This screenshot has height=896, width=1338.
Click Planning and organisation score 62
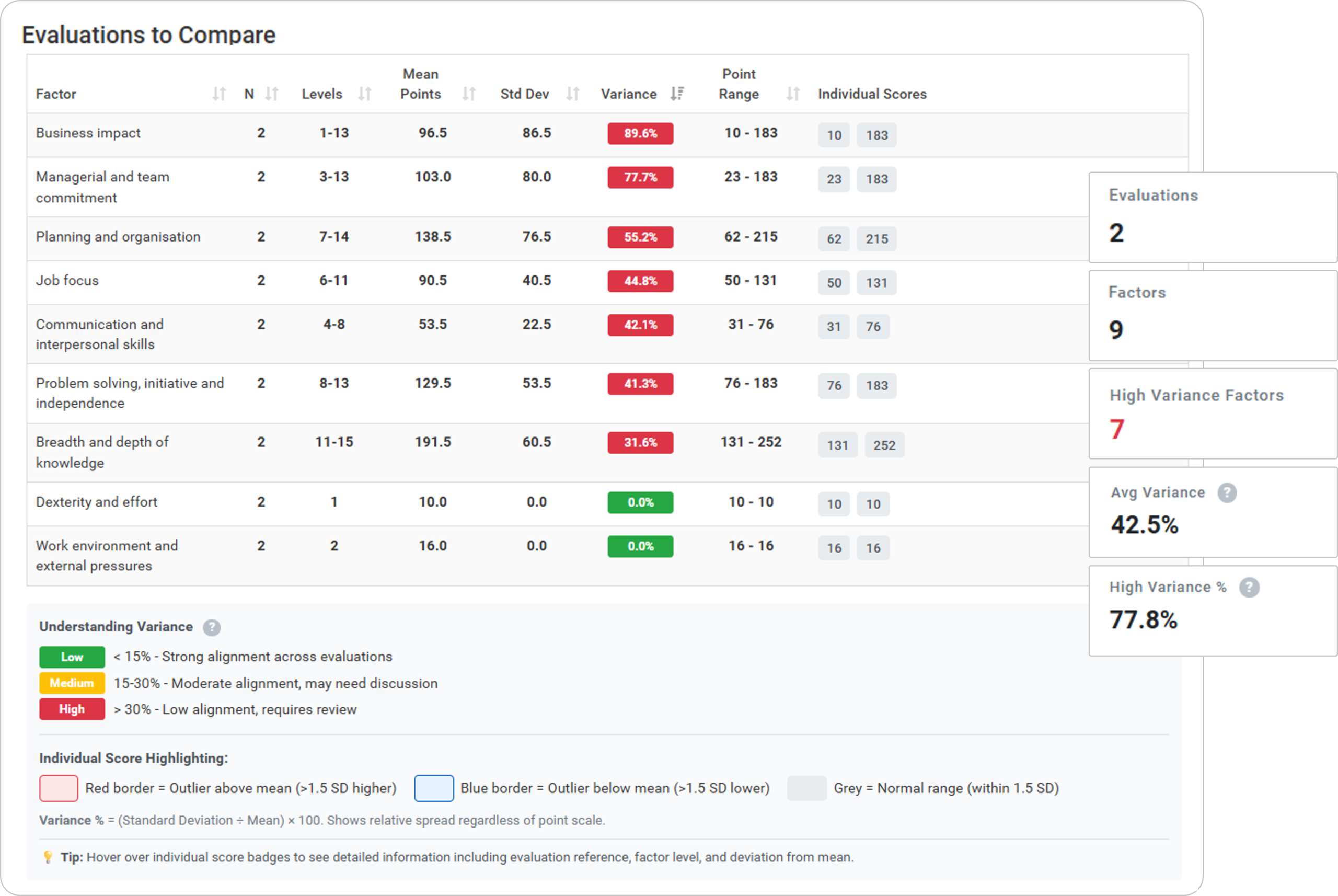834,239
